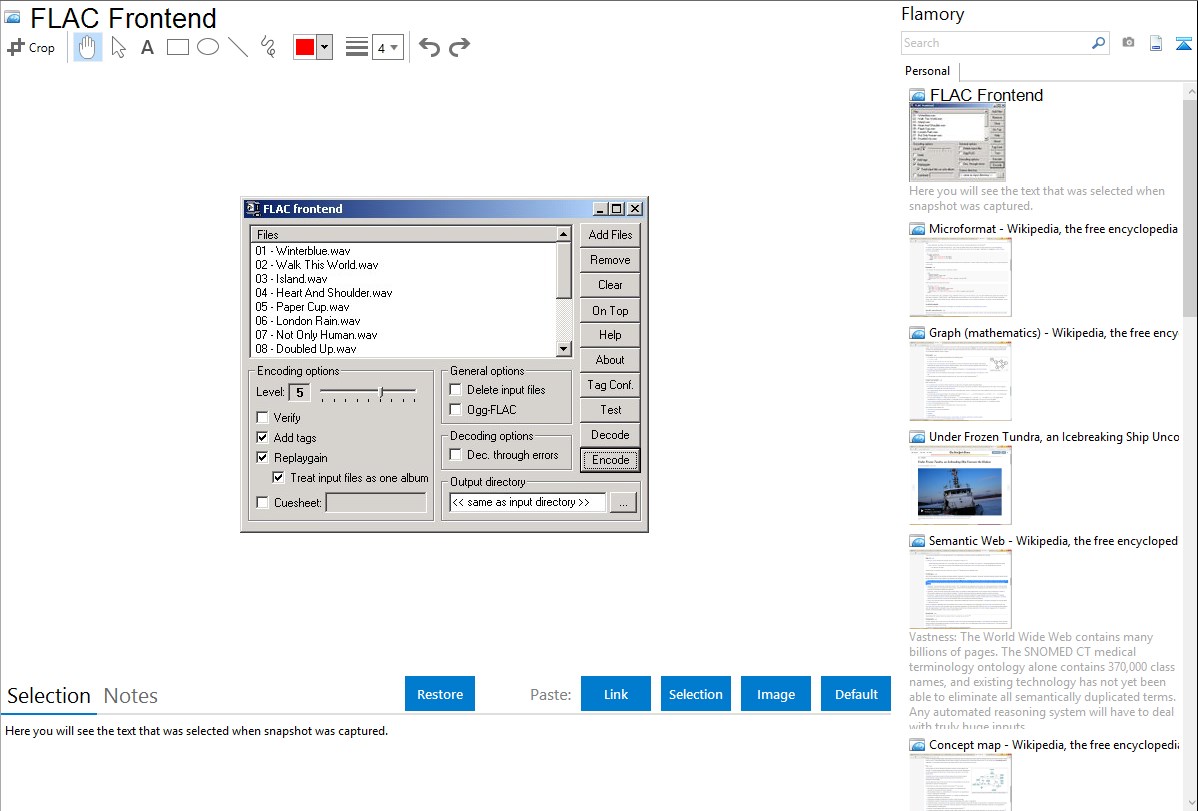Open FLAC Frontend snapshot thumbnail
The width and height of the screenshot is (1198, 811).
[x=957, y=142]
